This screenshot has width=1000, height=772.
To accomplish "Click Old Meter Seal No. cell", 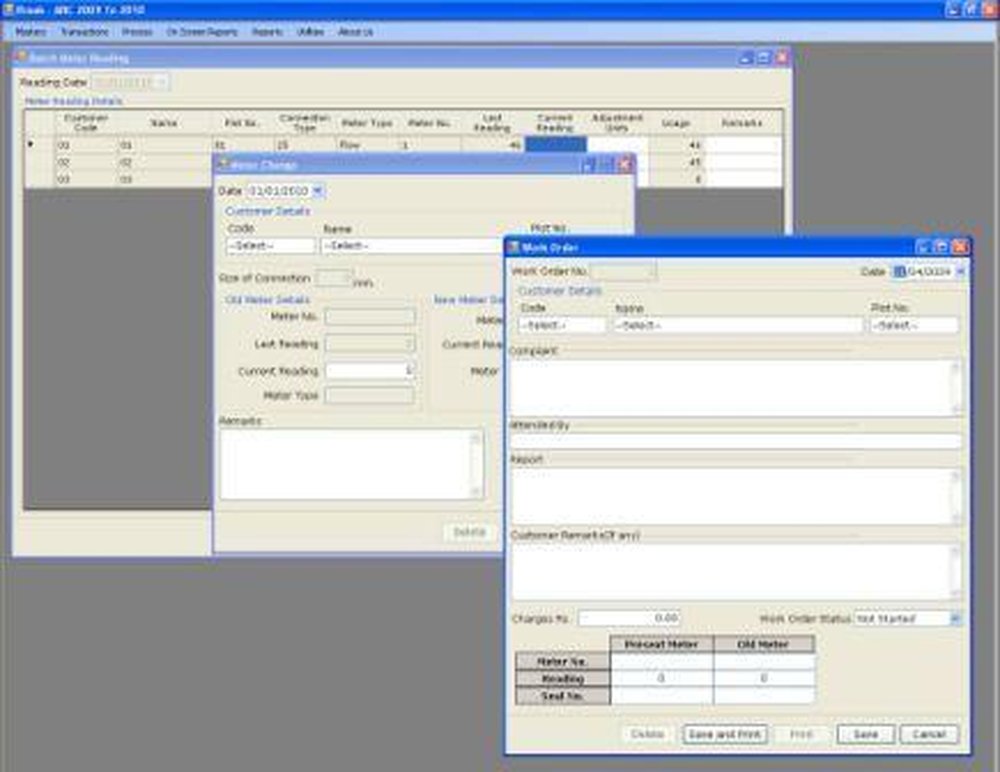I will pyautogui.click(x=764, y=696).
